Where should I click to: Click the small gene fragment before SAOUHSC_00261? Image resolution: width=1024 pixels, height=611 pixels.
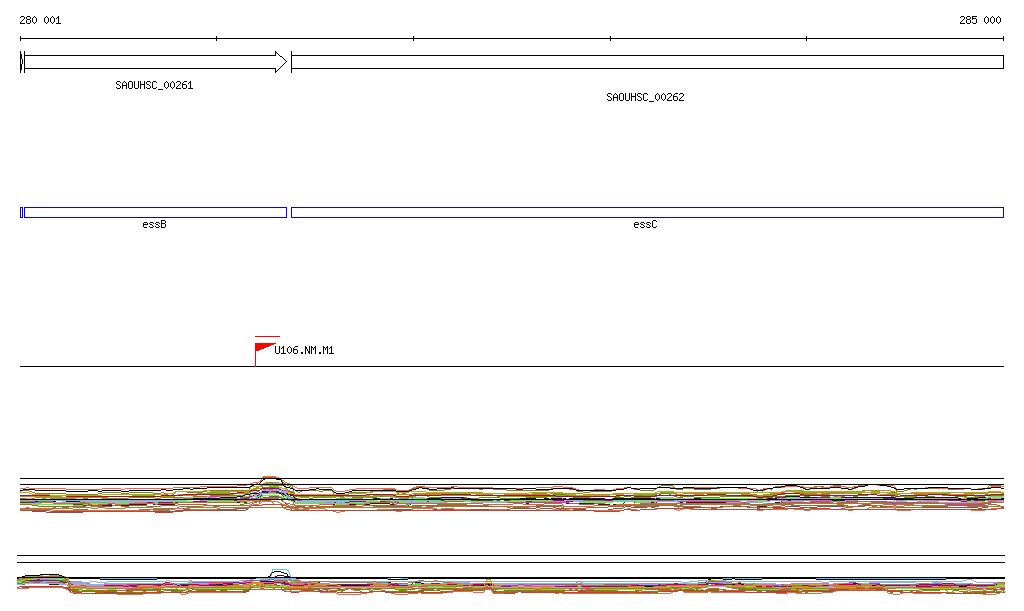[x=21, y=62]
